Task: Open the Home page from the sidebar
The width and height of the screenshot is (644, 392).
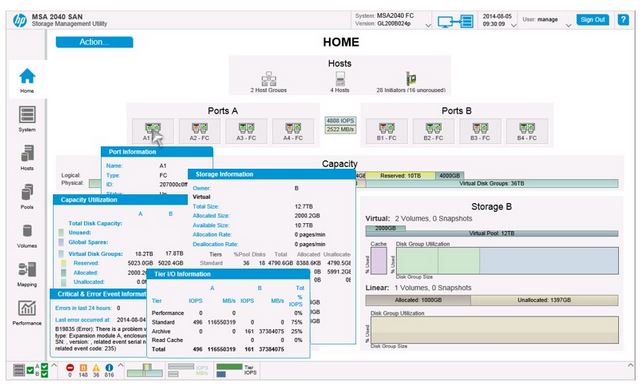Action: tap(27, 80)
